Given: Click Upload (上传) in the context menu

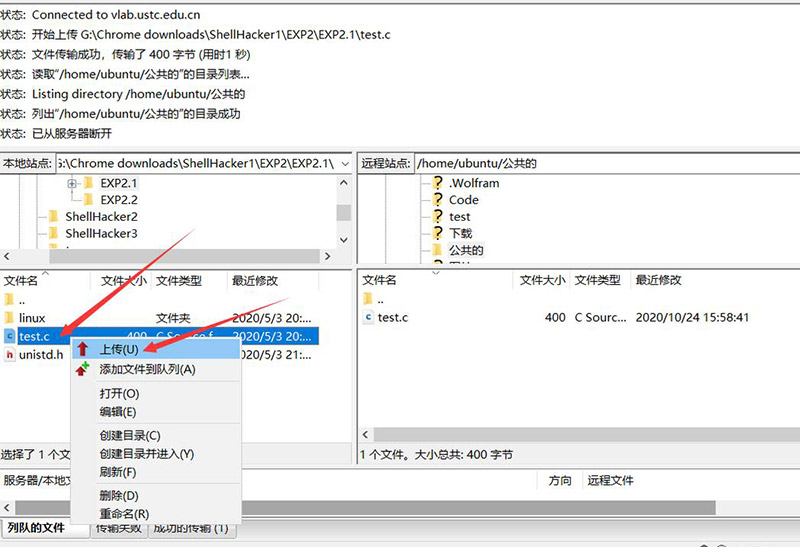Looking at the screenshot, I should coord(156,350).
